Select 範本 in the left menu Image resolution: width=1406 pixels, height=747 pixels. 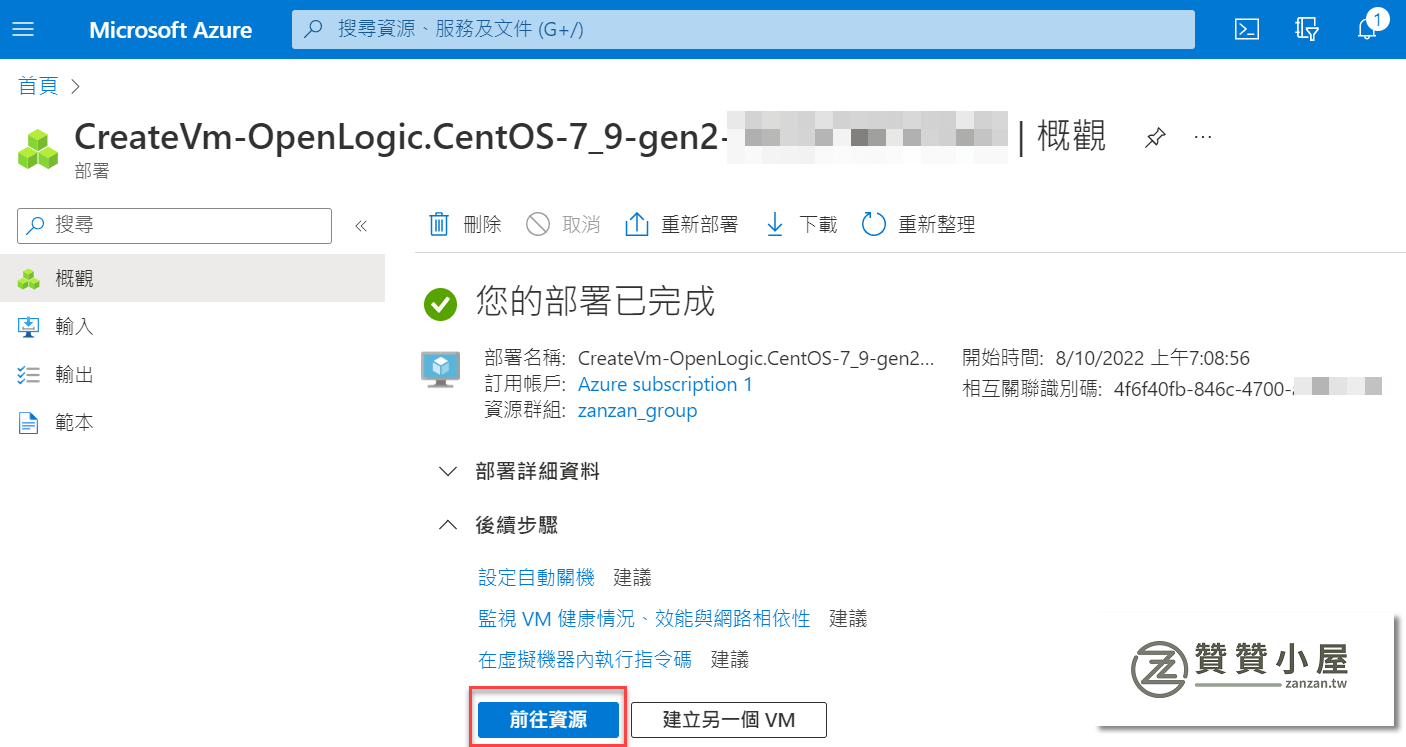tap(192, 423)
